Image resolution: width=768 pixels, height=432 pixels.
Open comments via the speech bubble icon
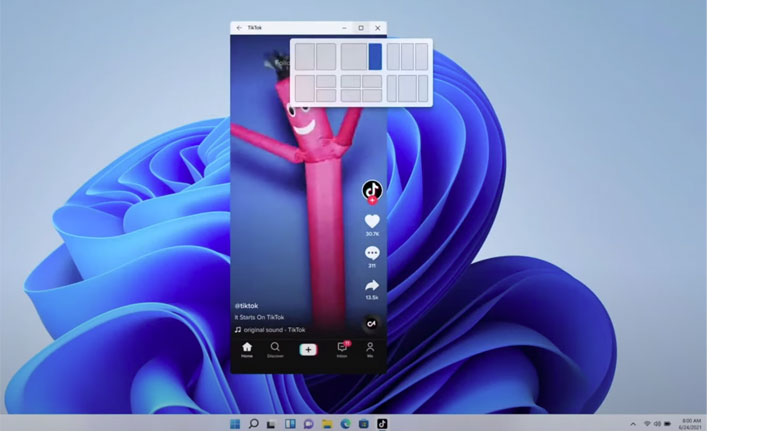pos(372,253)
